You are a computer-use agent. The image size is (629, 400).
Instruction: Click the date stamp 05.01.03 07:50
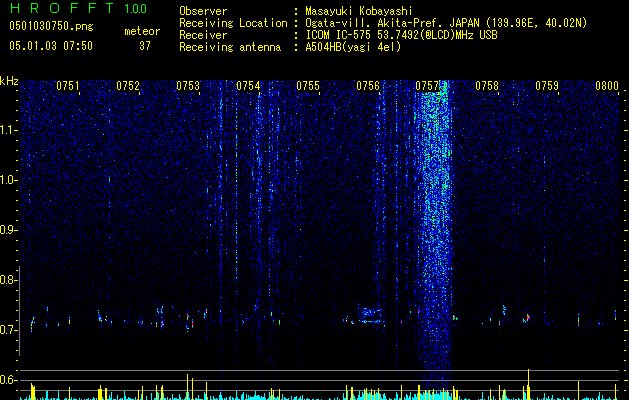51,46
